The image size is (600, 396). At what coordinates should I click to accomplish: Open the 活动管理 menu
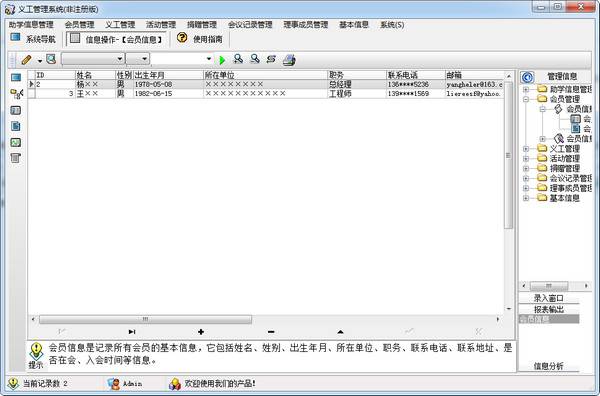point(161,25)
